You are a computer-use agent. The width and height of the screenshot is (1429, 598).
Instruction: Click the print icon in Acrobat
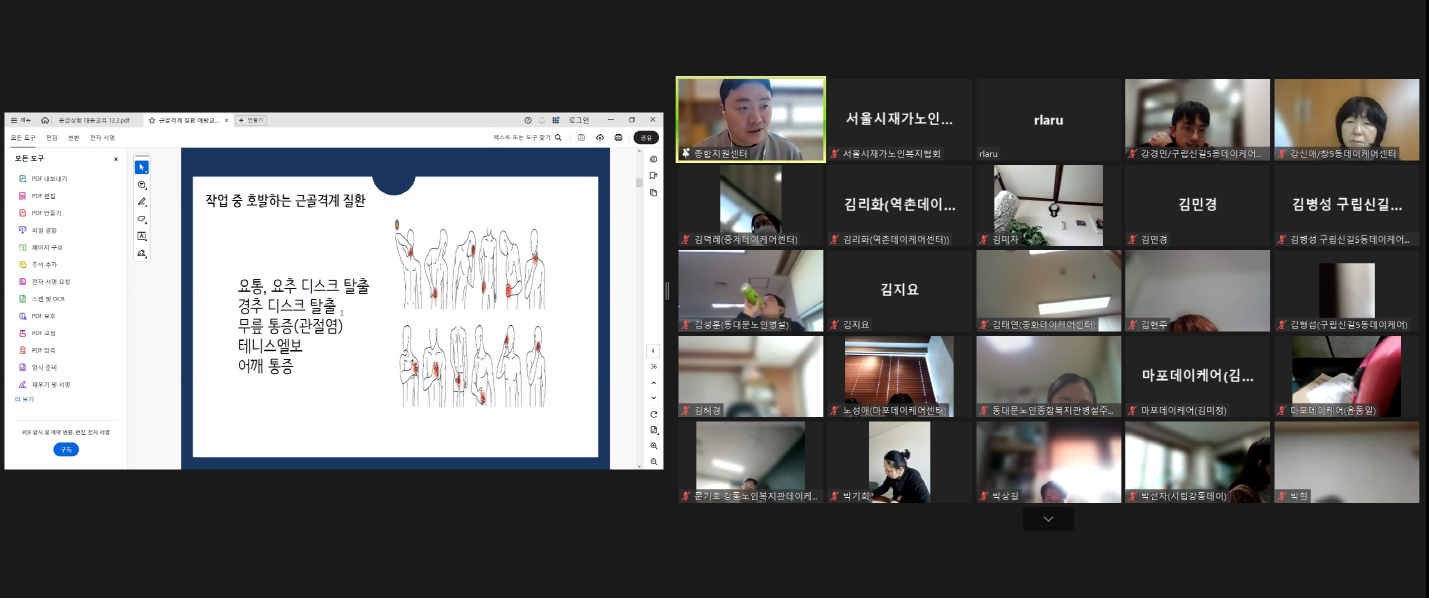(618, 137)
